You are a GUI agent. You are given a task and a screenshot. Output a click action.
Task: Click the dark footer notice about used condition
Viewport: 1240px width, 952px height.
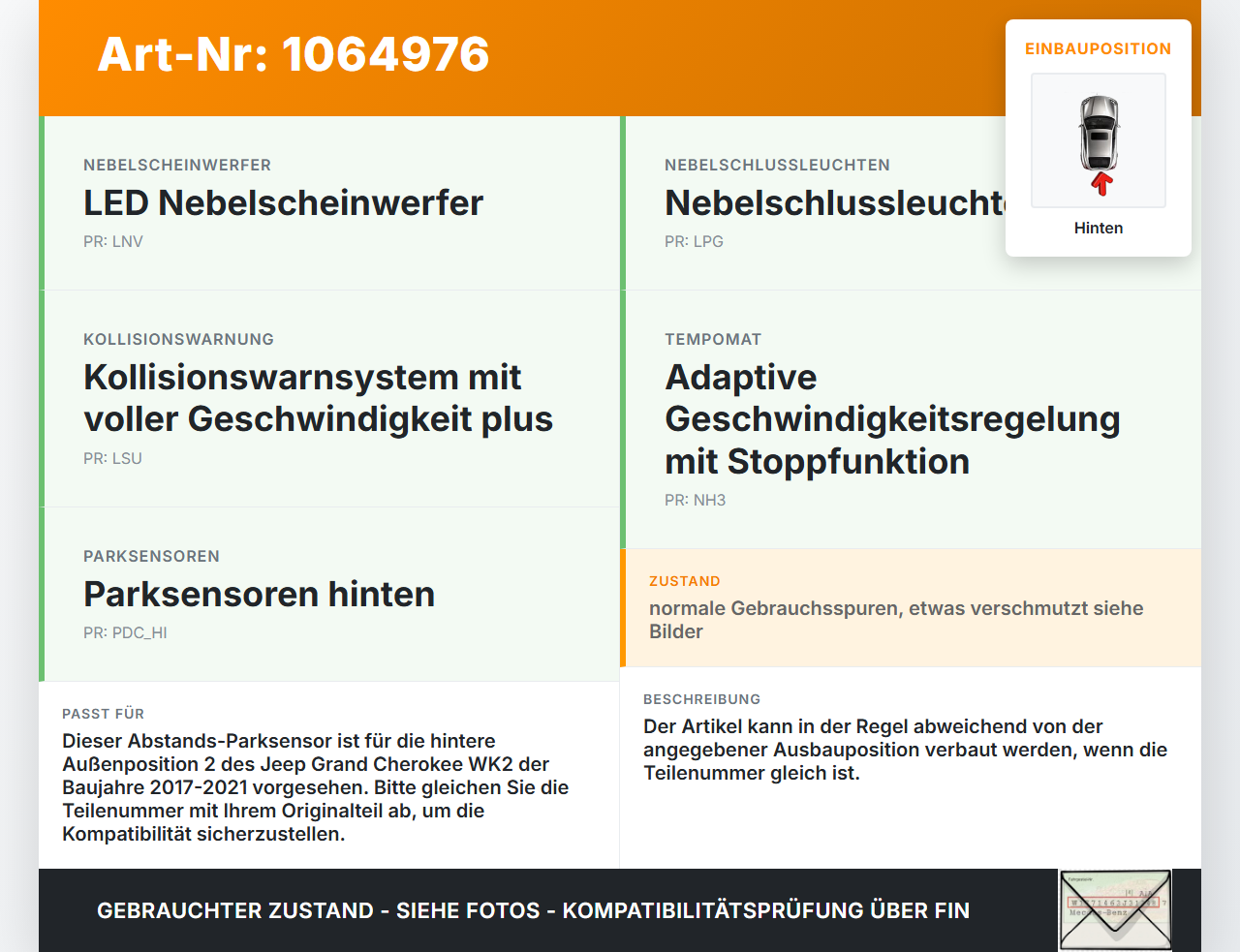pos(533,910)
